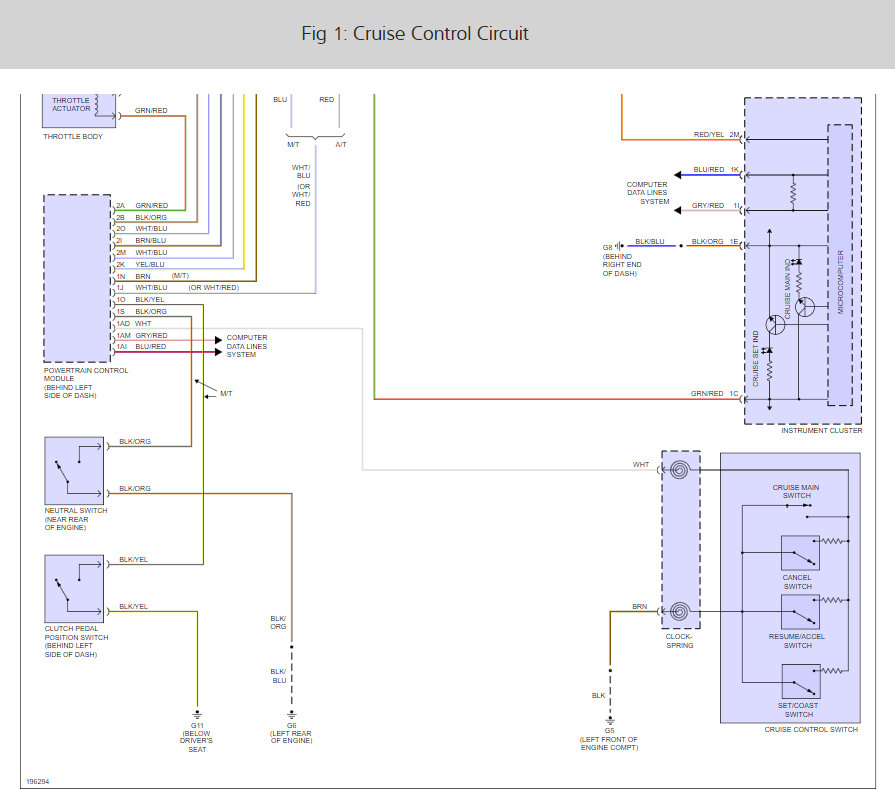Screen dimensions: 895x795
Task: Click the resistor symbol between pins 1K and 1I
Action: (x=793, y=193)
